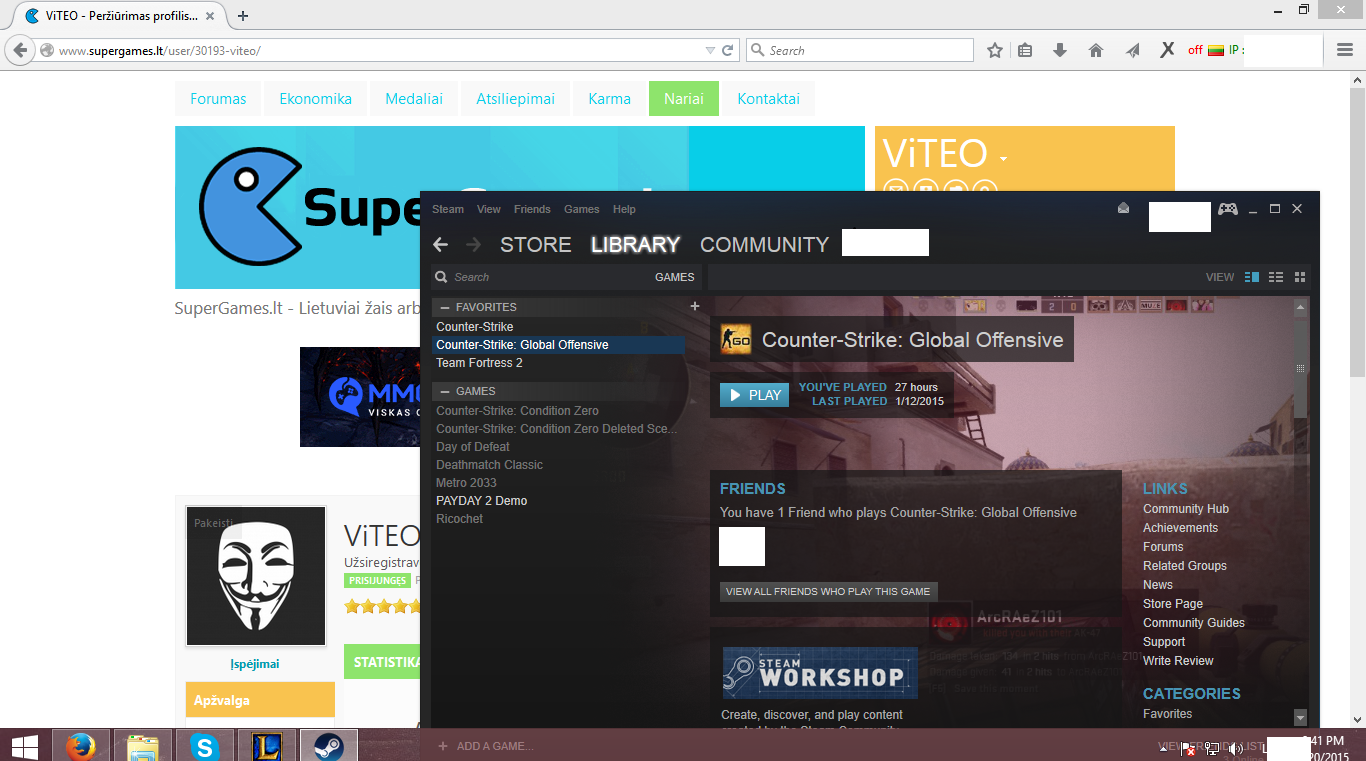1366x761 pixels.
Task: Open the Forumas website tab
Action: 218,99
